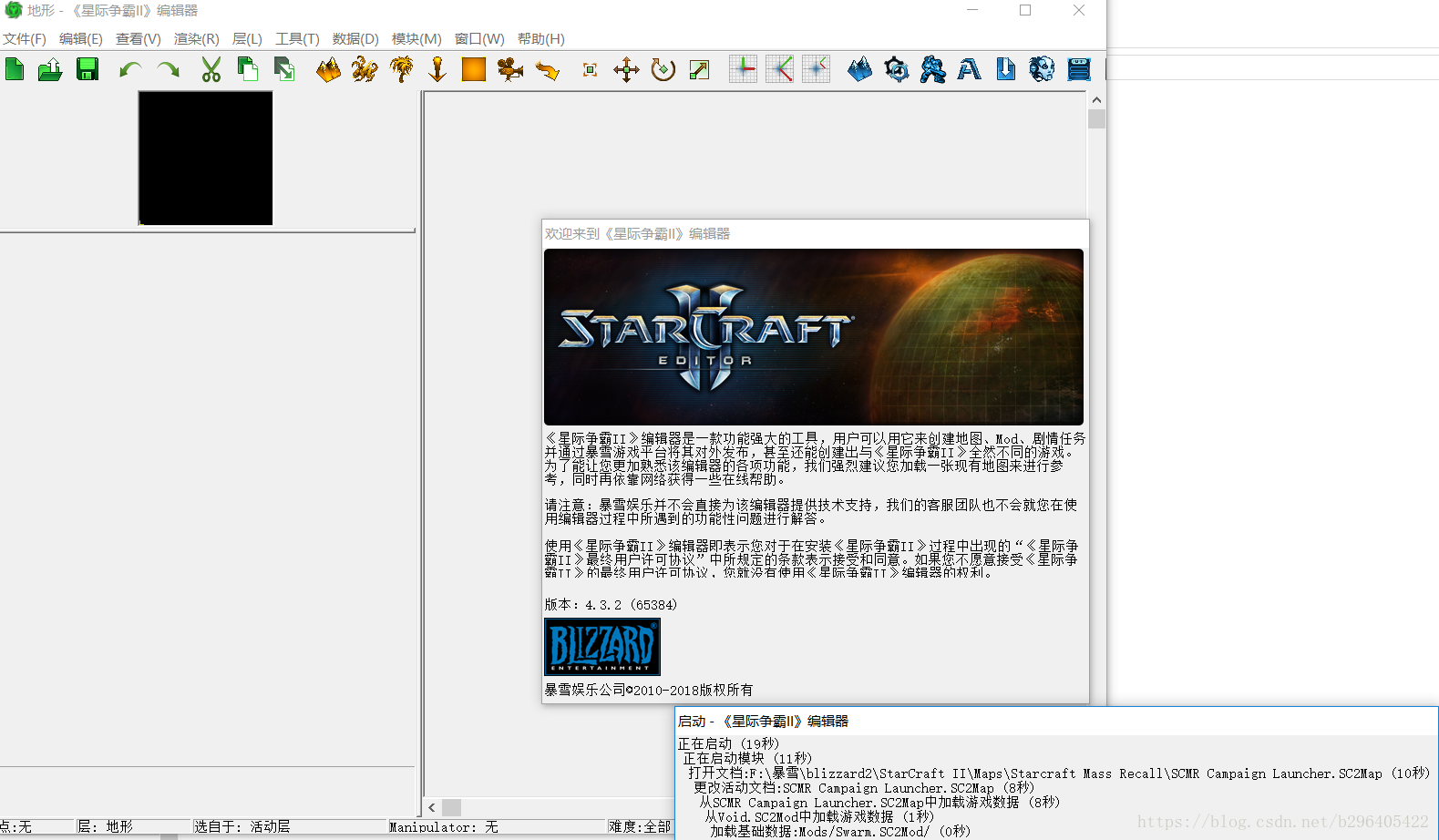Open the Terrain module blue mountain icon
This screenshot has height=840, width=1439.
tap(859, 69)
